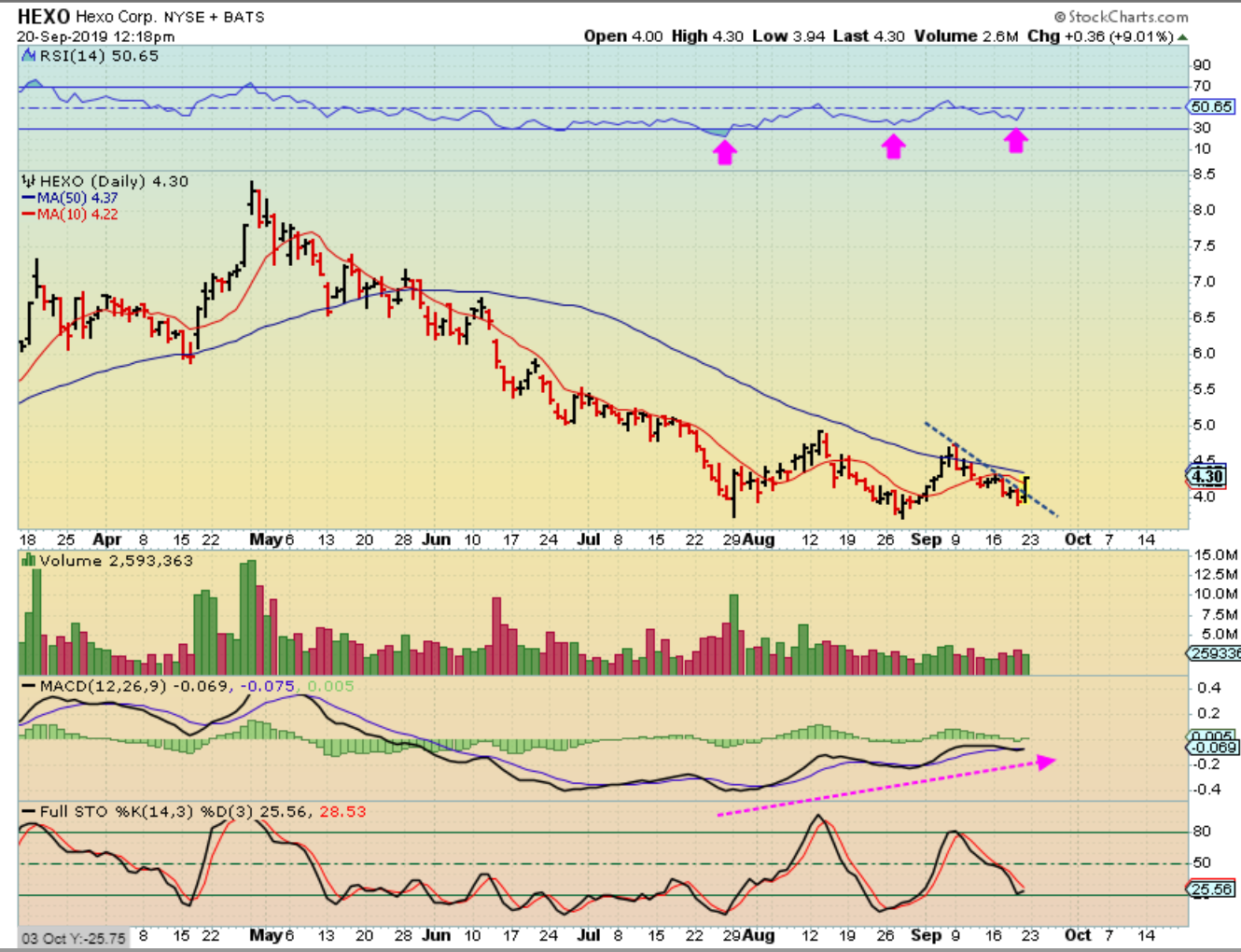
Task: Click the RSI(14) 50.65 indicator label
Action: click(99, 56)
